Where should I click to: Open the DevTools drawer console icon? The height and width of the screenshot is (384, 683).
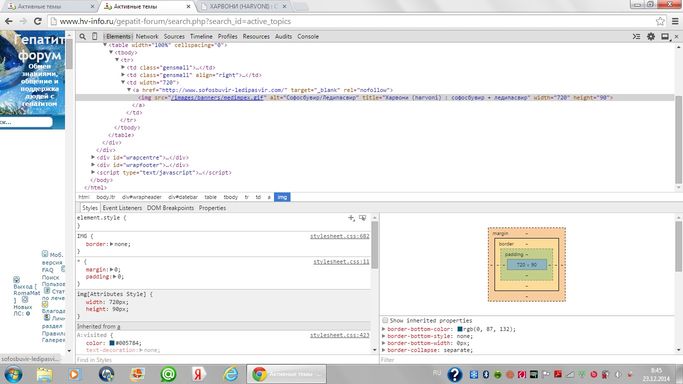[x=636, y=37]
